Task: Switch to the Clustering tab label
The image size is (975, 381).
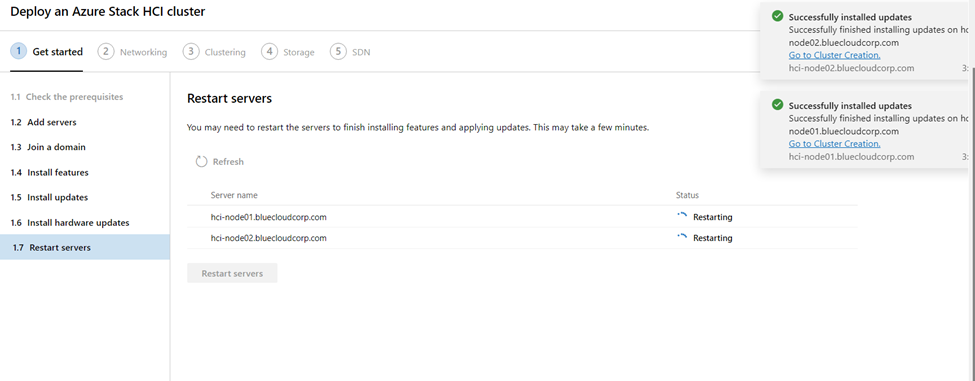Action: (225, 52)
